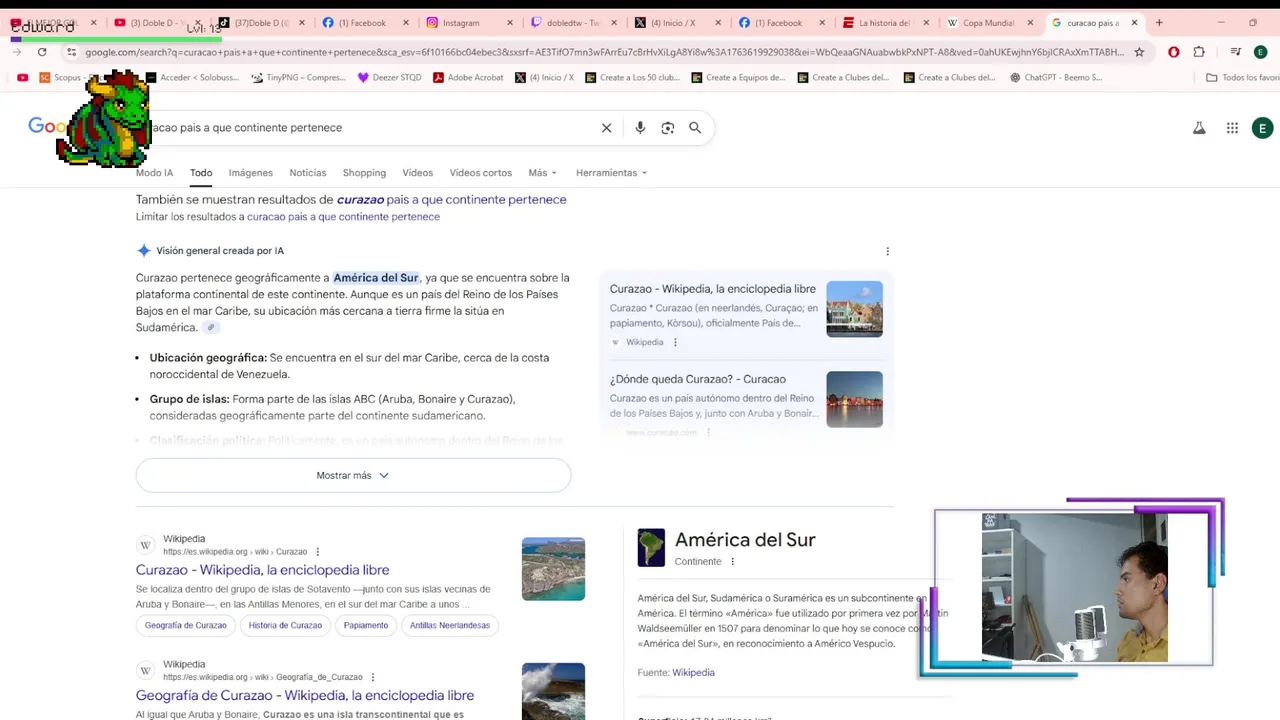Viewport: 1280px width, 720px height.
Task: Click the source link icon after Sudamérica
Action: pos(210,328)
